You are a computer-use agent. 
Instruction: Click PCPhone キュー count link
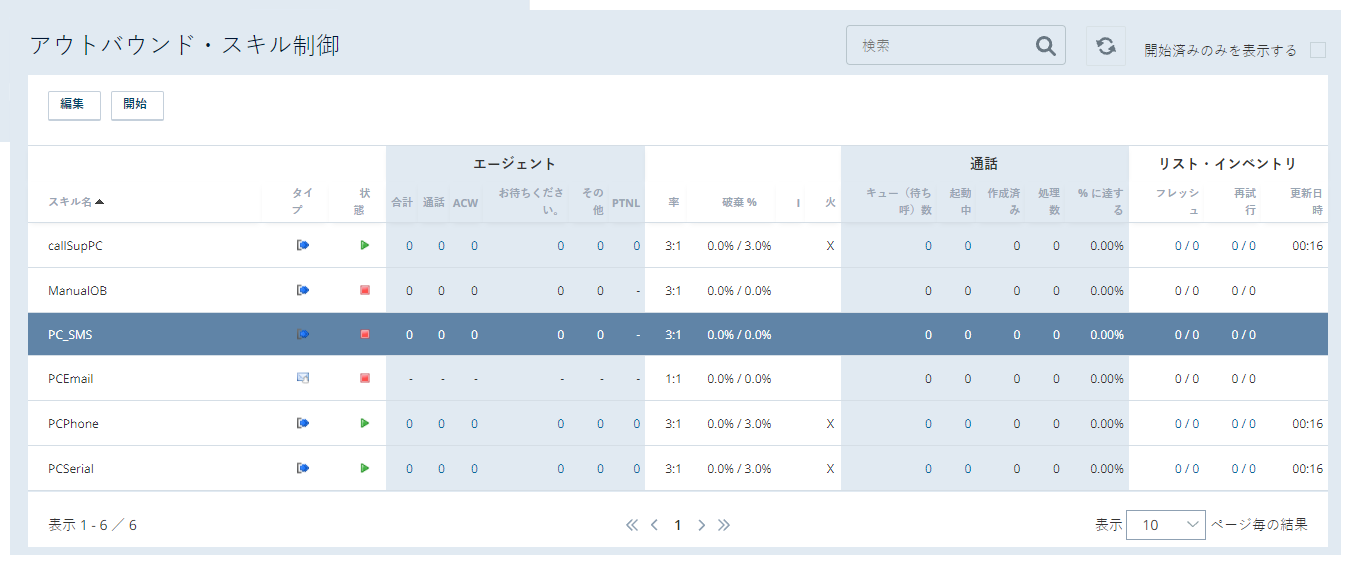pos(928,423)
